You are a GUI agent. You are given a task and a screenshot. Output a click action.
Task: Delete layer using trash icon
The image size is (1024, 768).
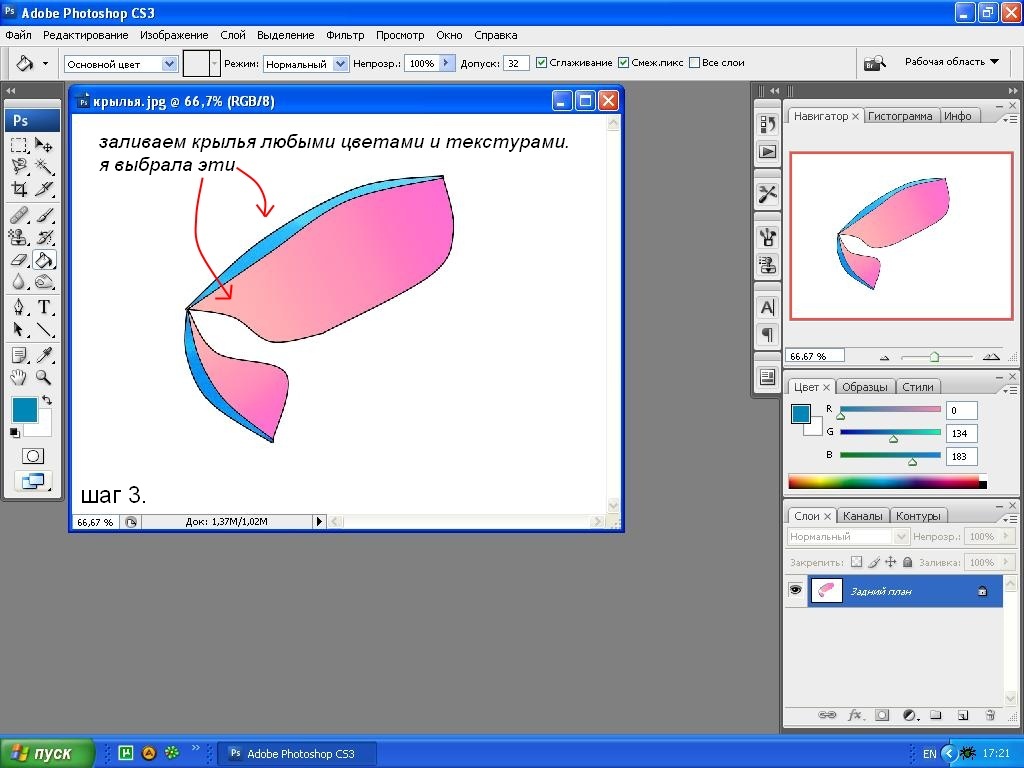click(989, 716)
